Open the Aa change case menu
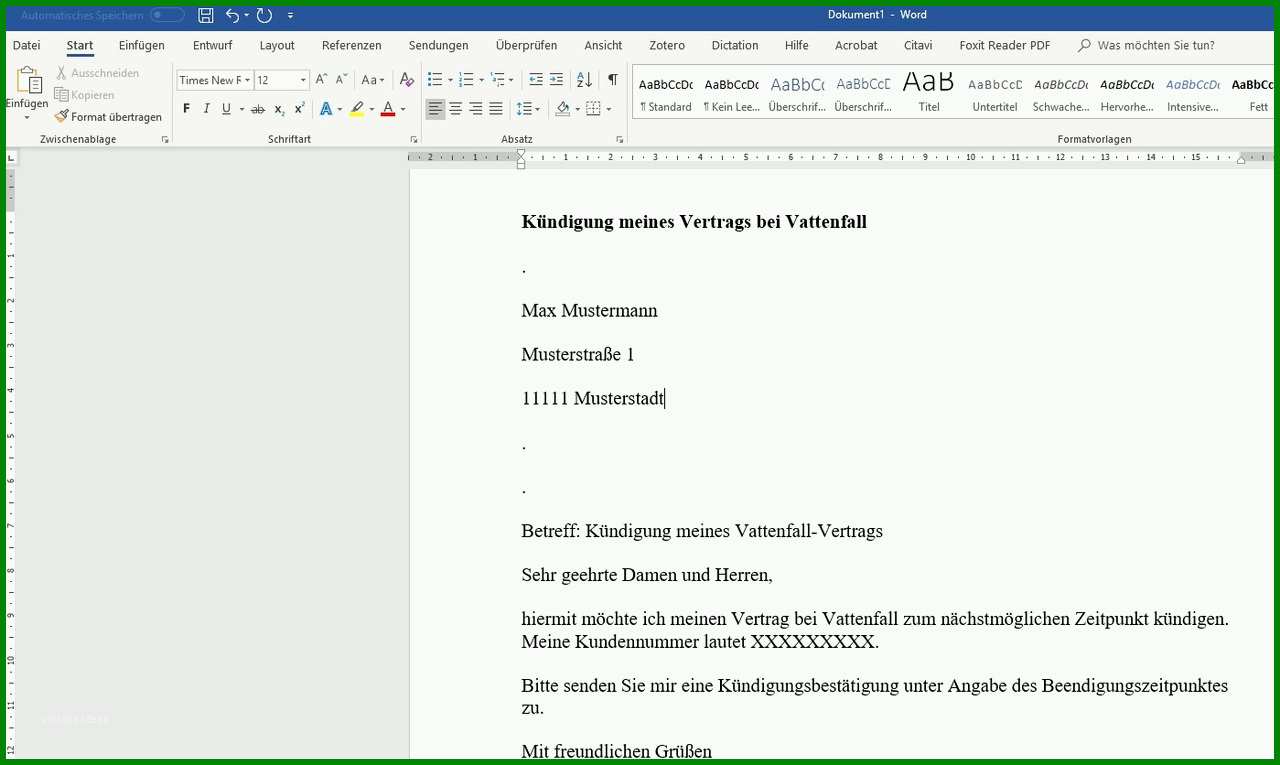 pos(372,80)
